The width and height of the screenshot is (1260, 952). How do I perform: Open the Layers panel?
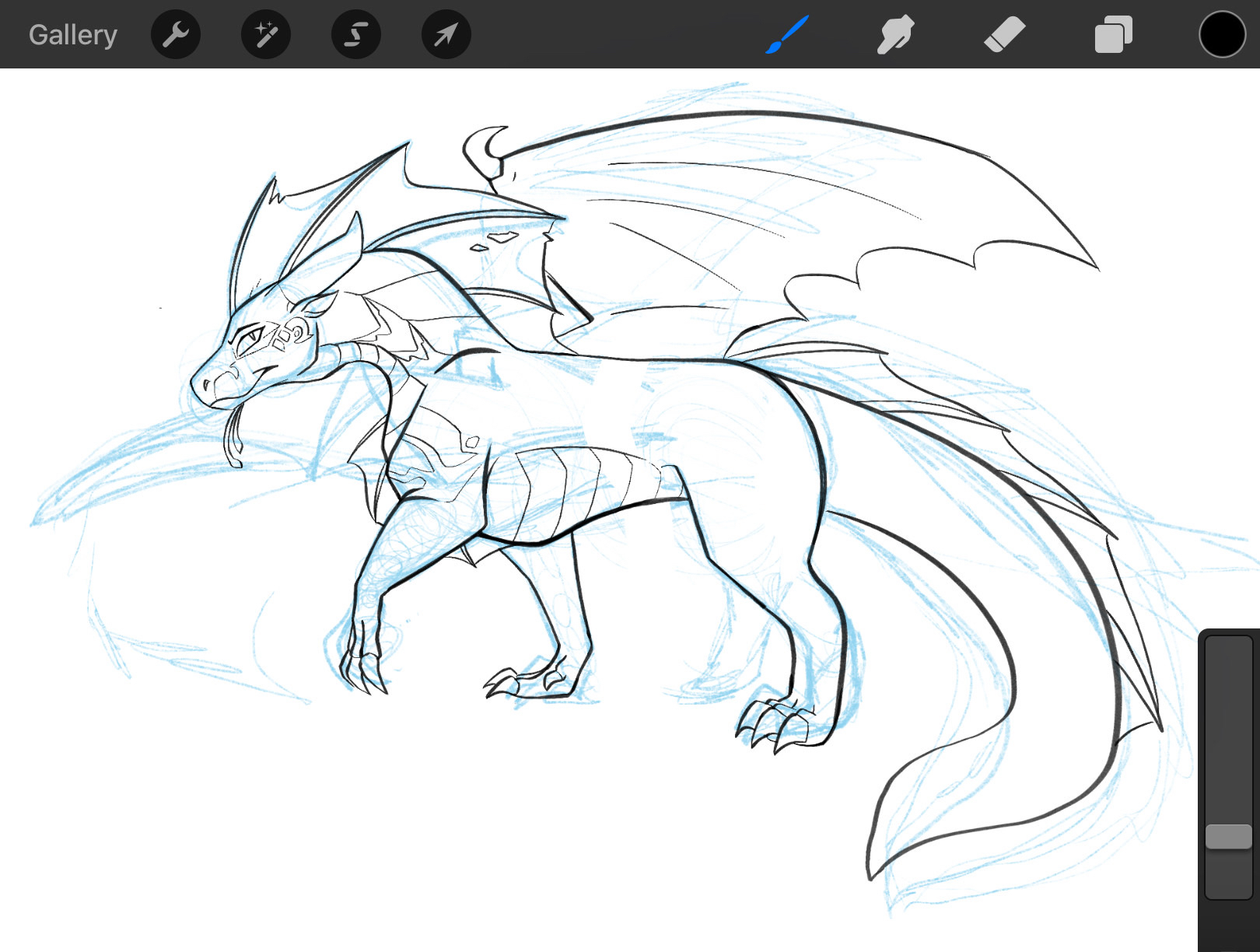1113,35
